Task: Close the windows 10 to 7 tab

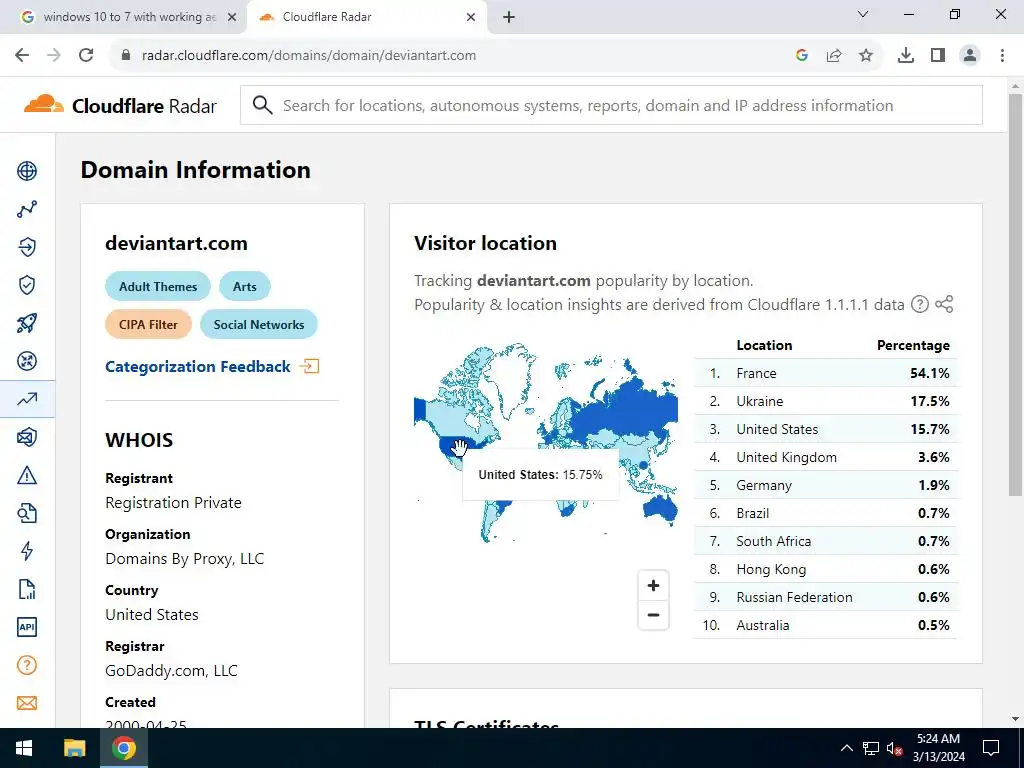Action: click(232, 17)
